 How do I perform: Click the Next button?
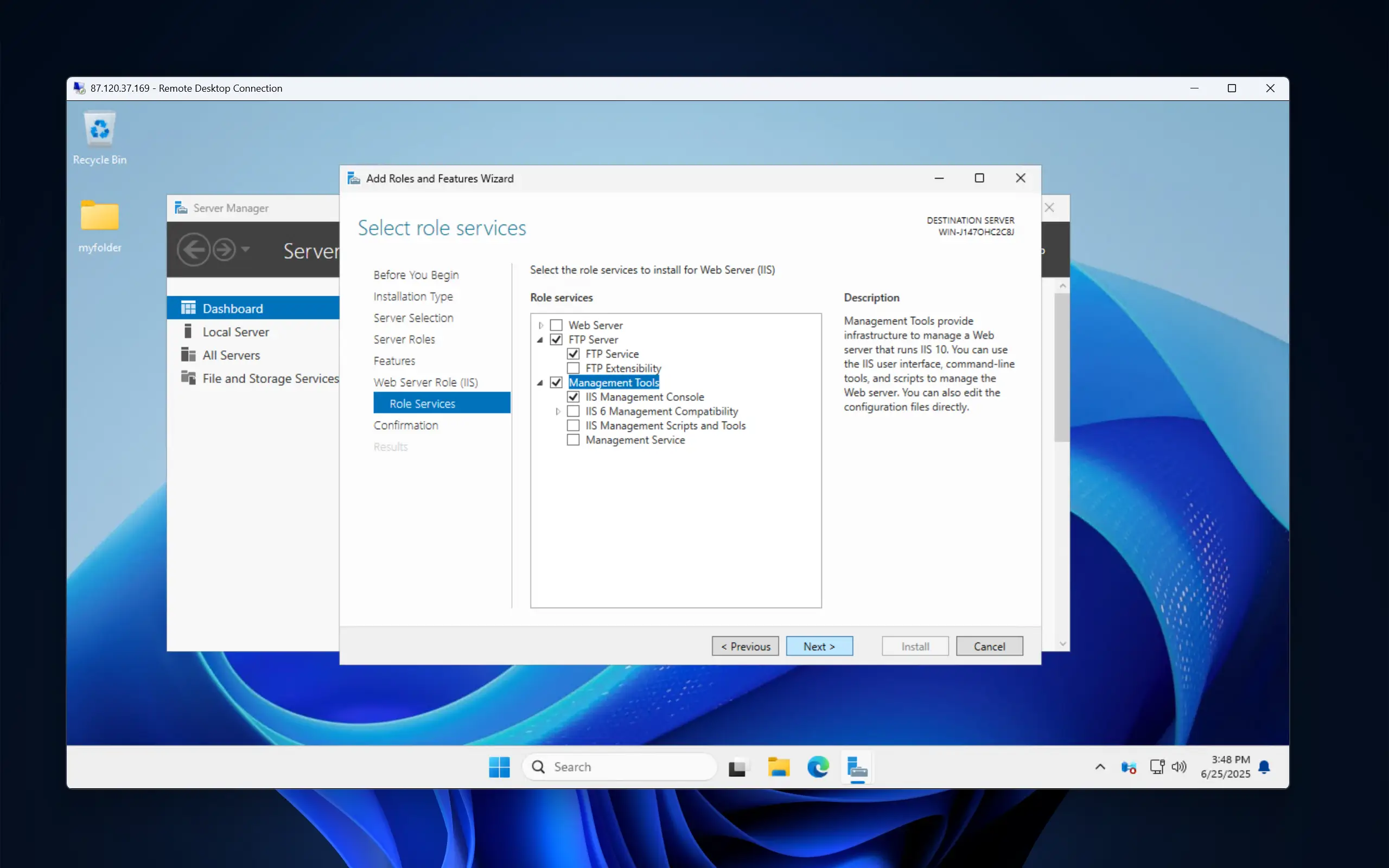pos(819,646)
